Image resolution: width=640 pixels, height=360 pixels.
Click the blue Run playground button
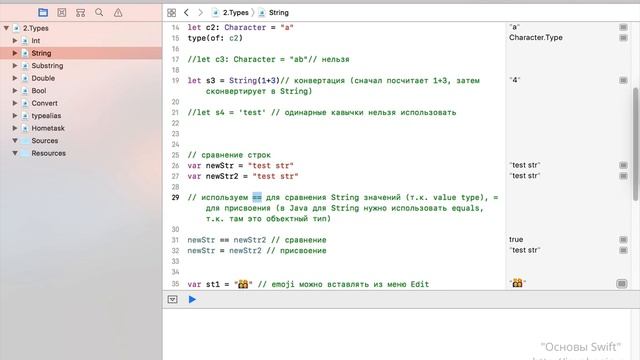point(192,300)
